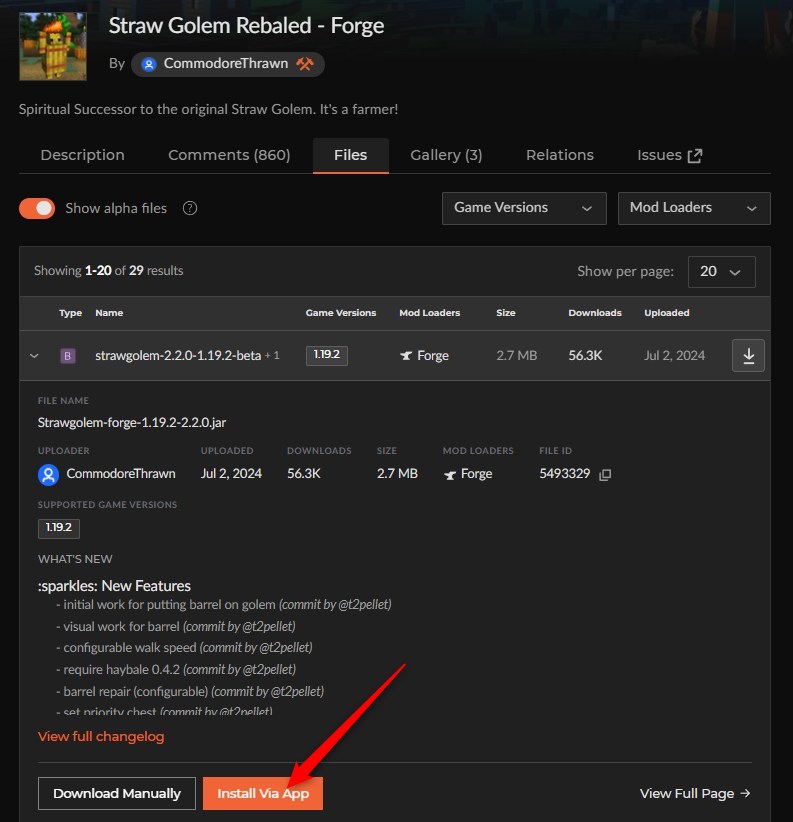The height and width of the screenshot is (822, 793).
Task: Open View full changelog link
Action: coord(101,737)
